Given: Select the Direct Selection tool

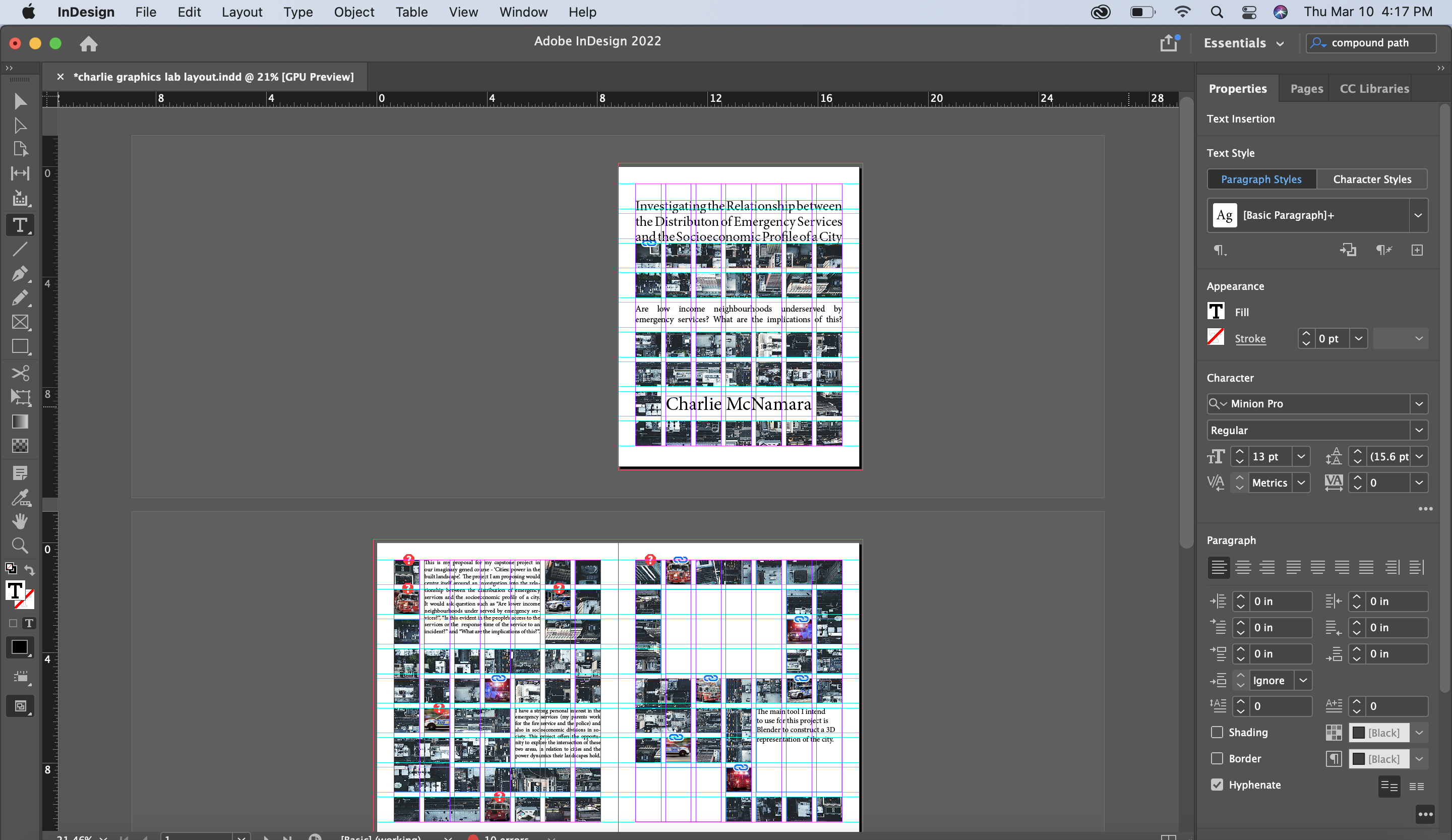Looking at the screenshot, I should click(20, 126).
